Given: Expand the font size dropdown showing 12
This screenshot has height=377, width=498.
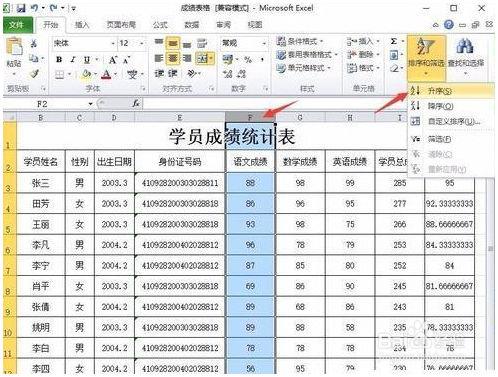Looking at the screenshot, I should coord(142,43).
